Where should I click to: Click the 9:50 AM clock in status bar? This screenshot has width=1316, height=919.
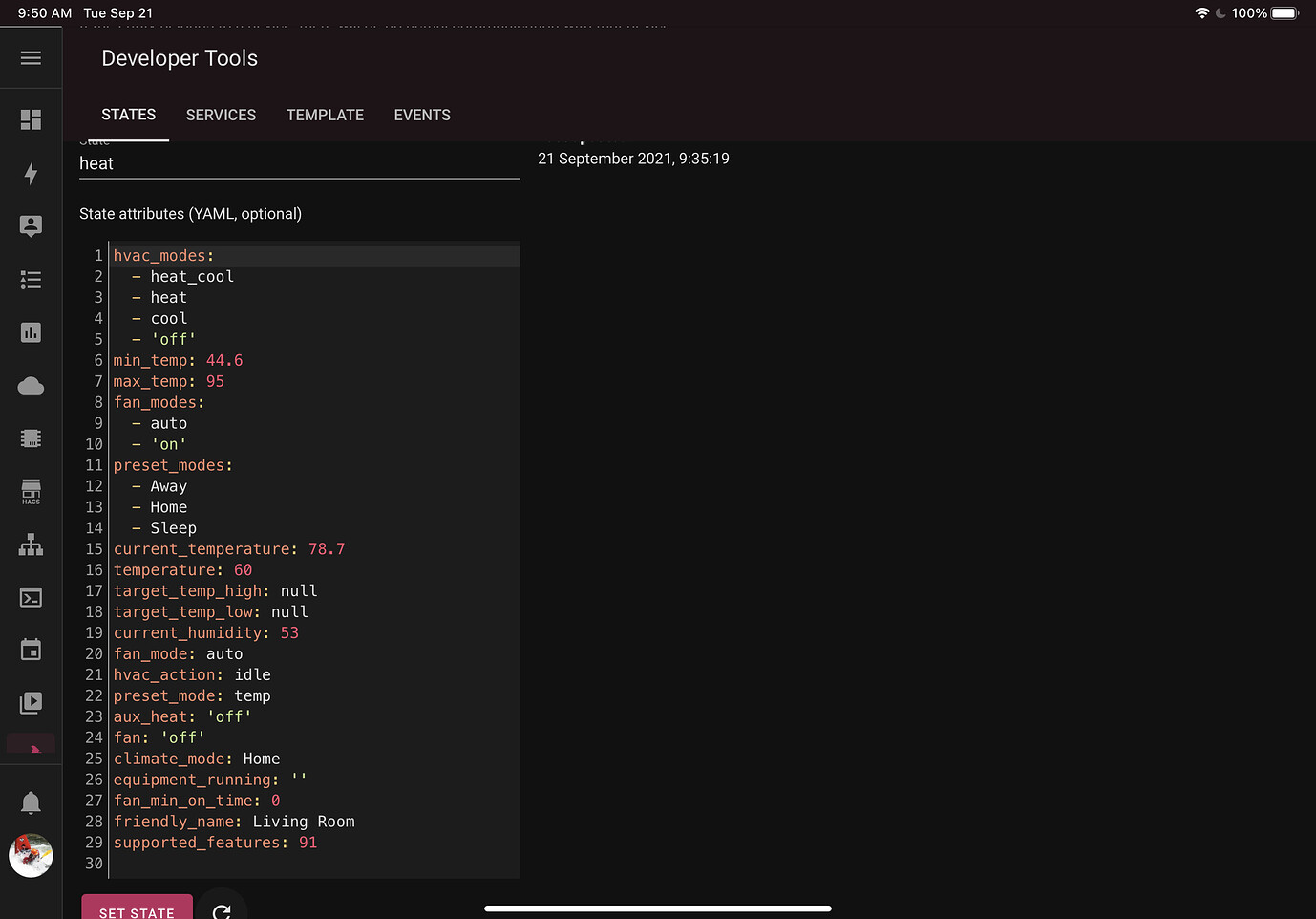click(45, 13)
